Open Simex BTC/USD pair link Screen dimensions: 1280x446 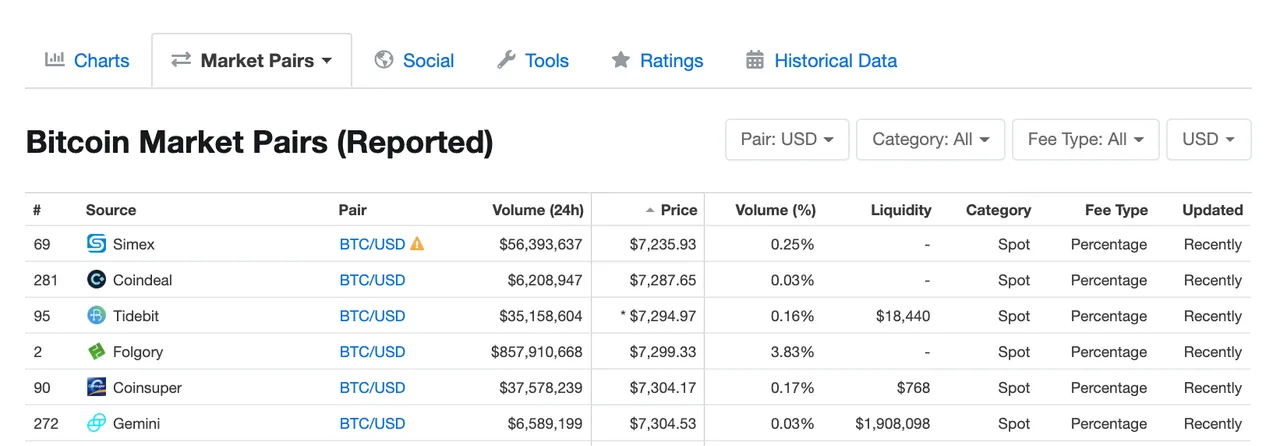click(x=372, y=244)
